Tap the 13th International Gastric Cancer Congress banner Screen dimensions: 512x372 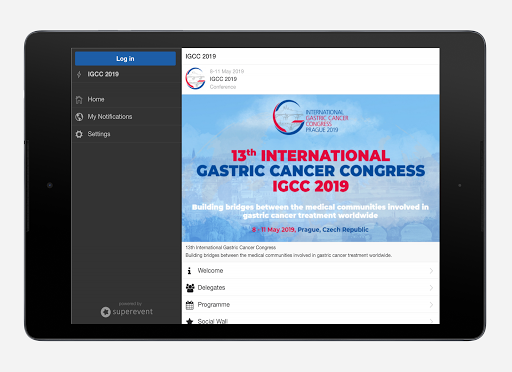pyautogui.click(x=311, y=168)
